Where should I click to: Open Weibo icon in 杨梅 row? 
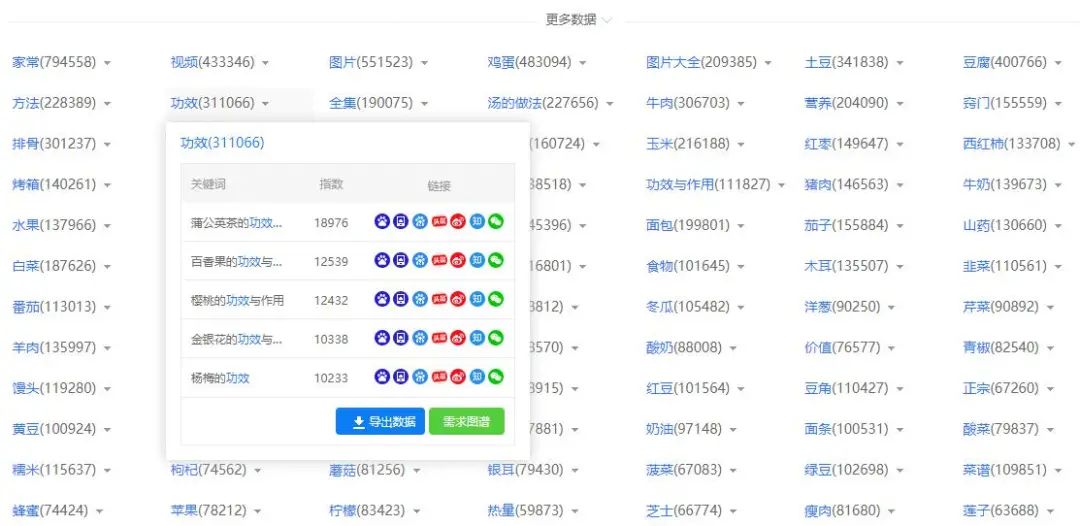pos(458,377)
